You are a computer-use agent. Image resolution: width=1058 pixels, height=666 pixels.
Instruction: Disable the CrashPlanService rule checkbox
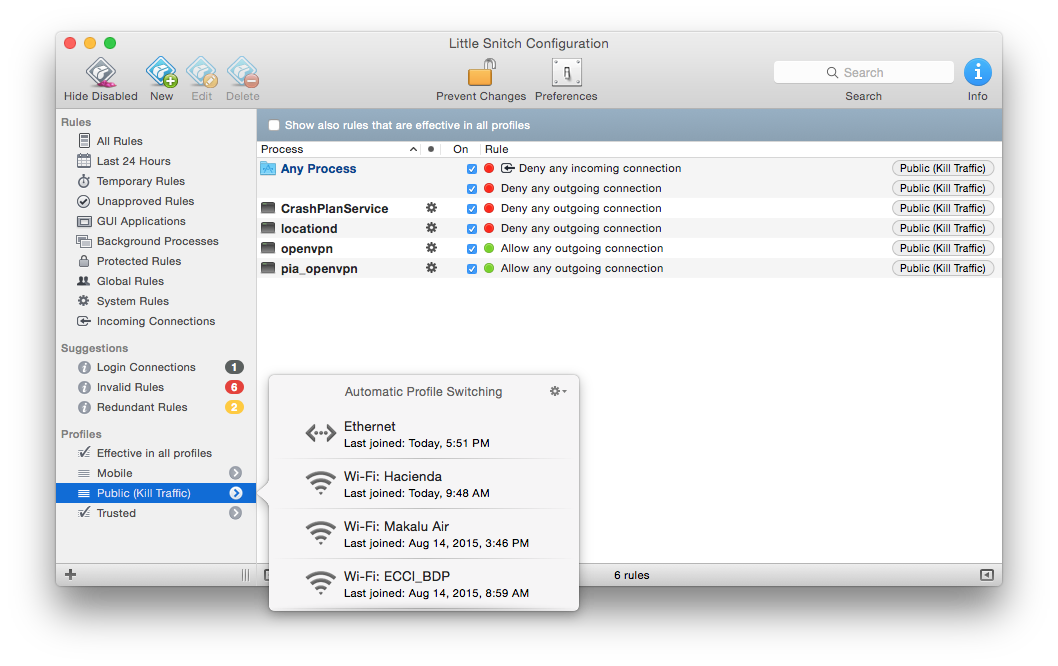tap(472, 209)
